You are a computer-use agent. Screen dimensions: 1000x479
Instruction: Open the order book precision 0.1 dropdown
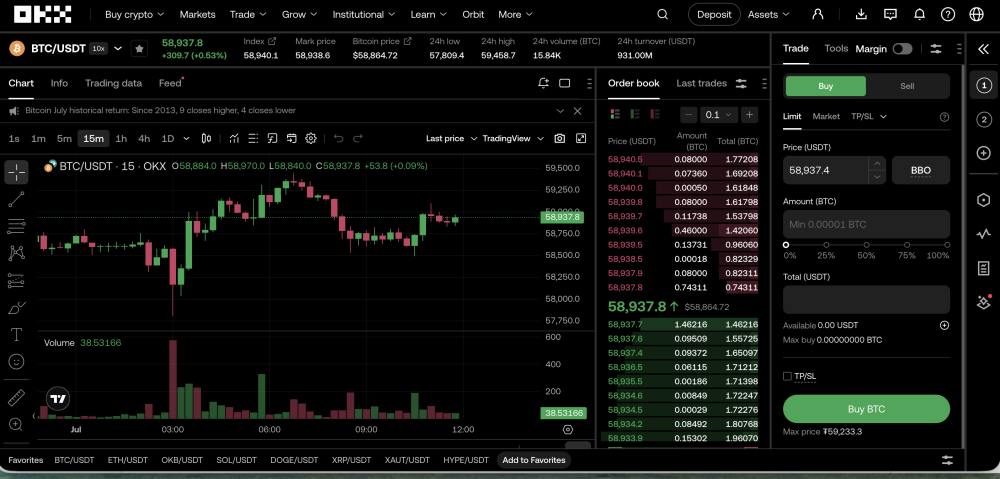[x=719, y=115]
